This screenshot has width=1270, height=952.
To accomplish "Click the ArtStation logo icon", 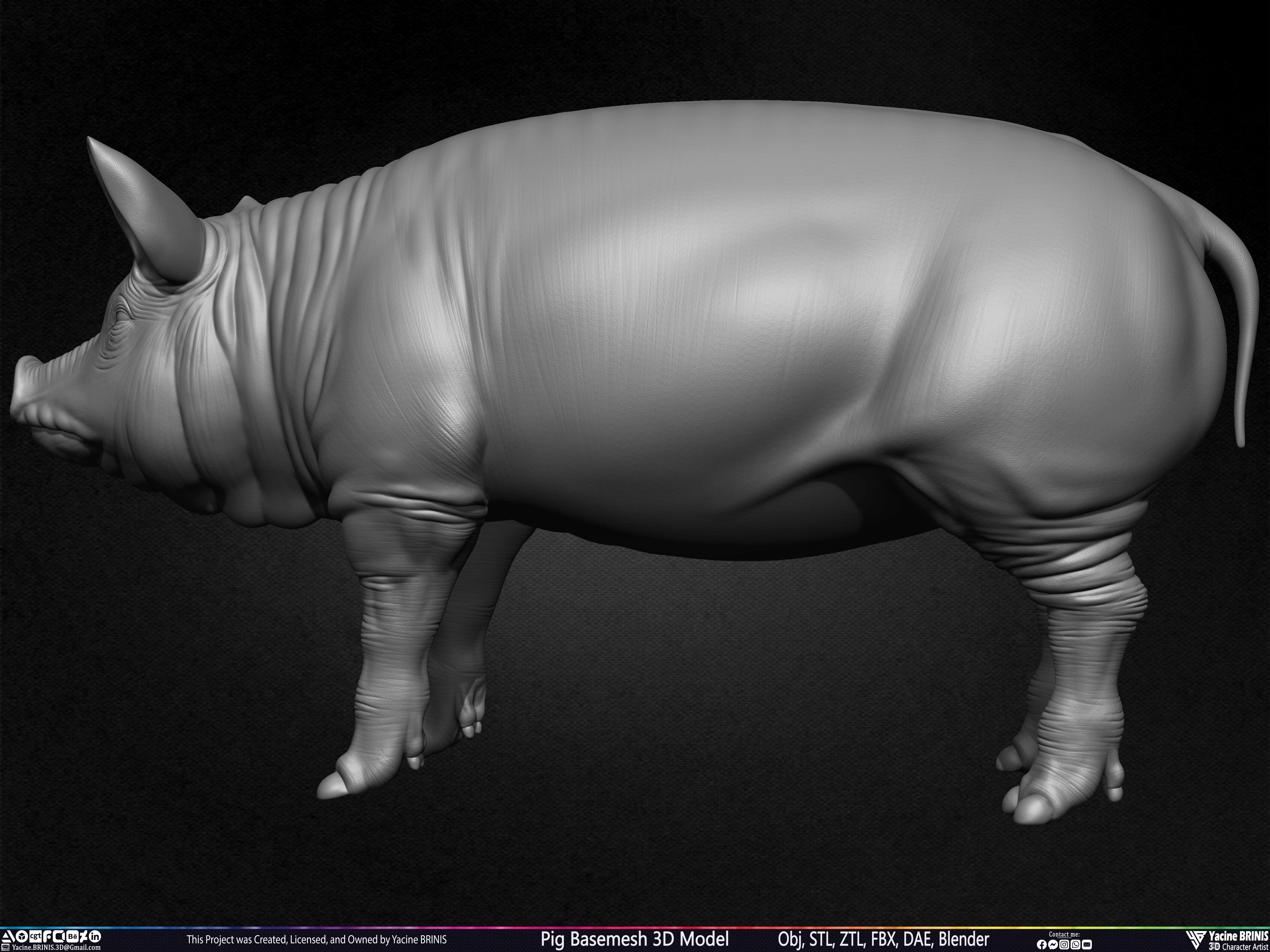I will 8,936.
